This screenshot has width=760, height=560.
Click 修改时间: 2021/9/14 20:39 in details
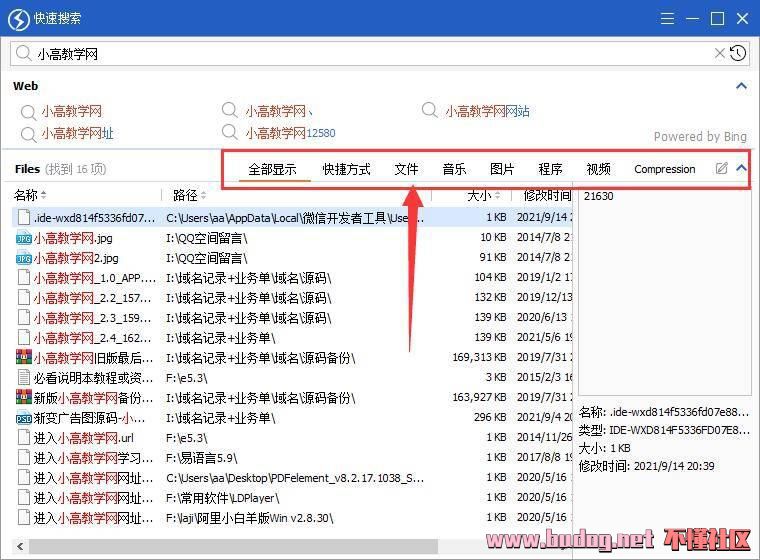(647, 466)
